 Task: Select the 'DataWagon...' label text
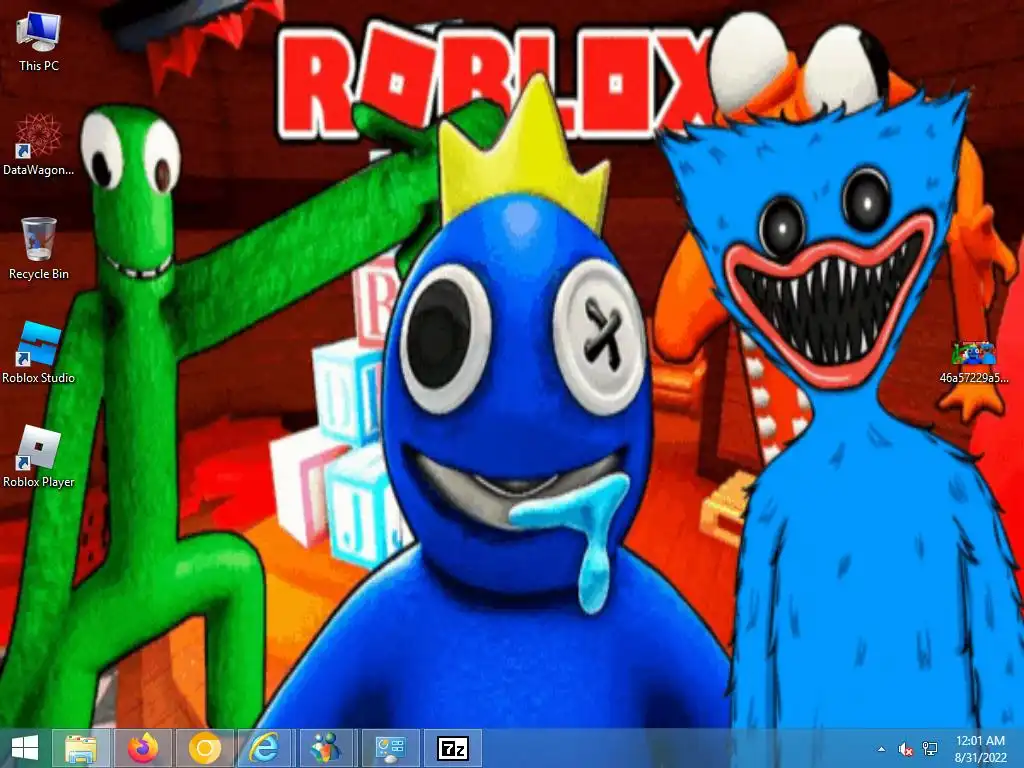(39, 170)
